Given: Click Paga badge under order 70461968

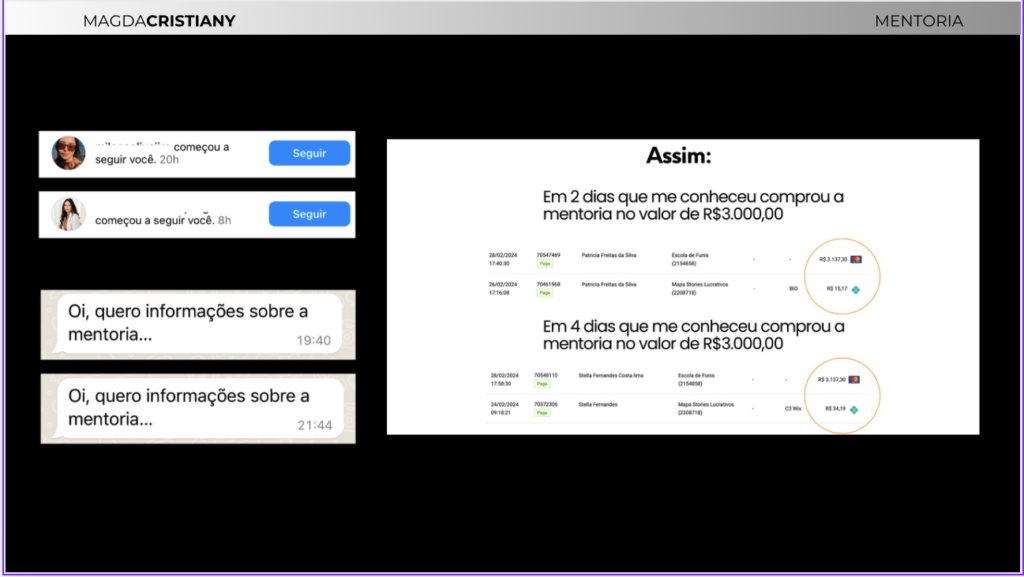Looking at the screenshot, I should pyautogui.click(x=544, y=293).
